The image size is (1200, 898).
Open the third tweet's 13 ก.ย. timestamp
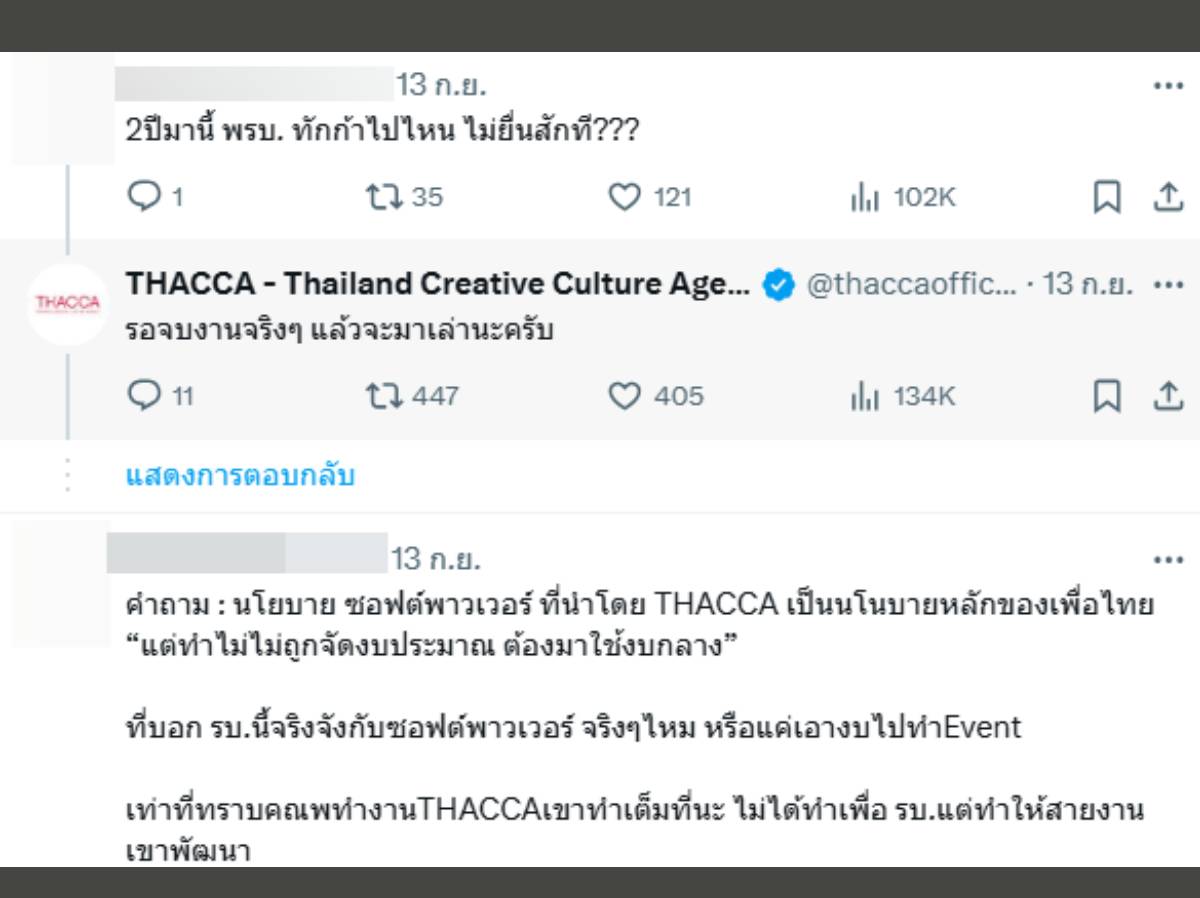tap(436, 557)
